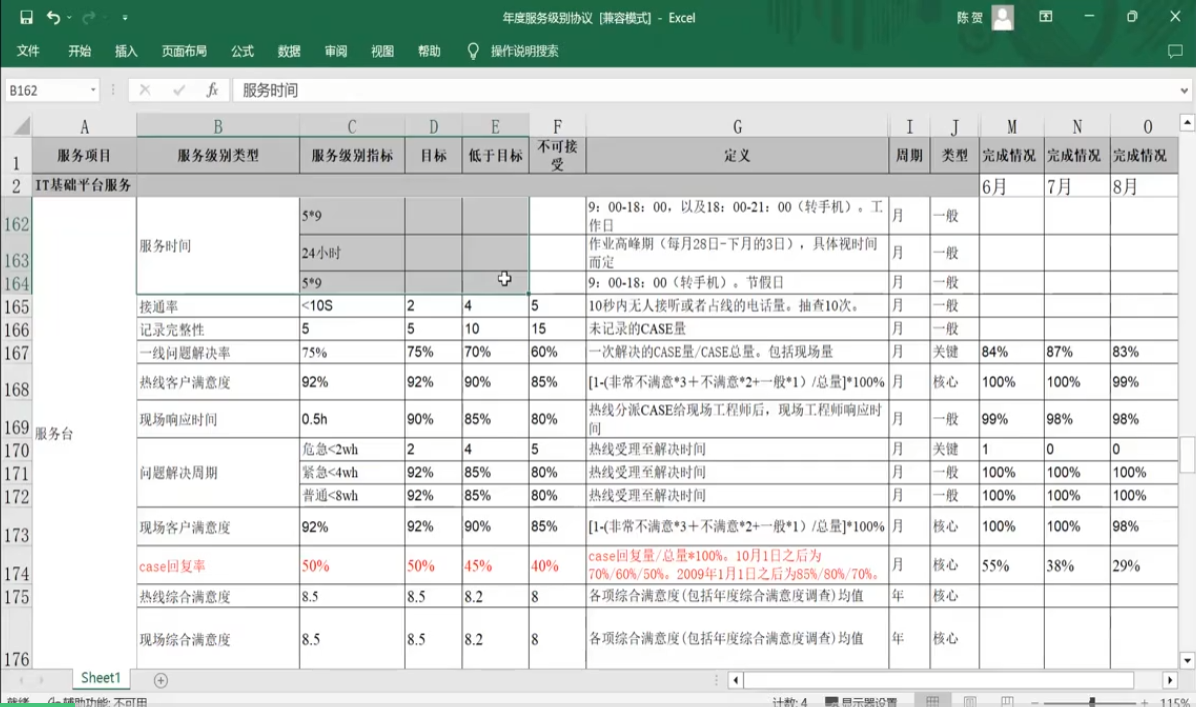This screenshot has width=1196, height=707.
Task: Open Customize Quick Access Toolbar dropdown
Action: 124,18
